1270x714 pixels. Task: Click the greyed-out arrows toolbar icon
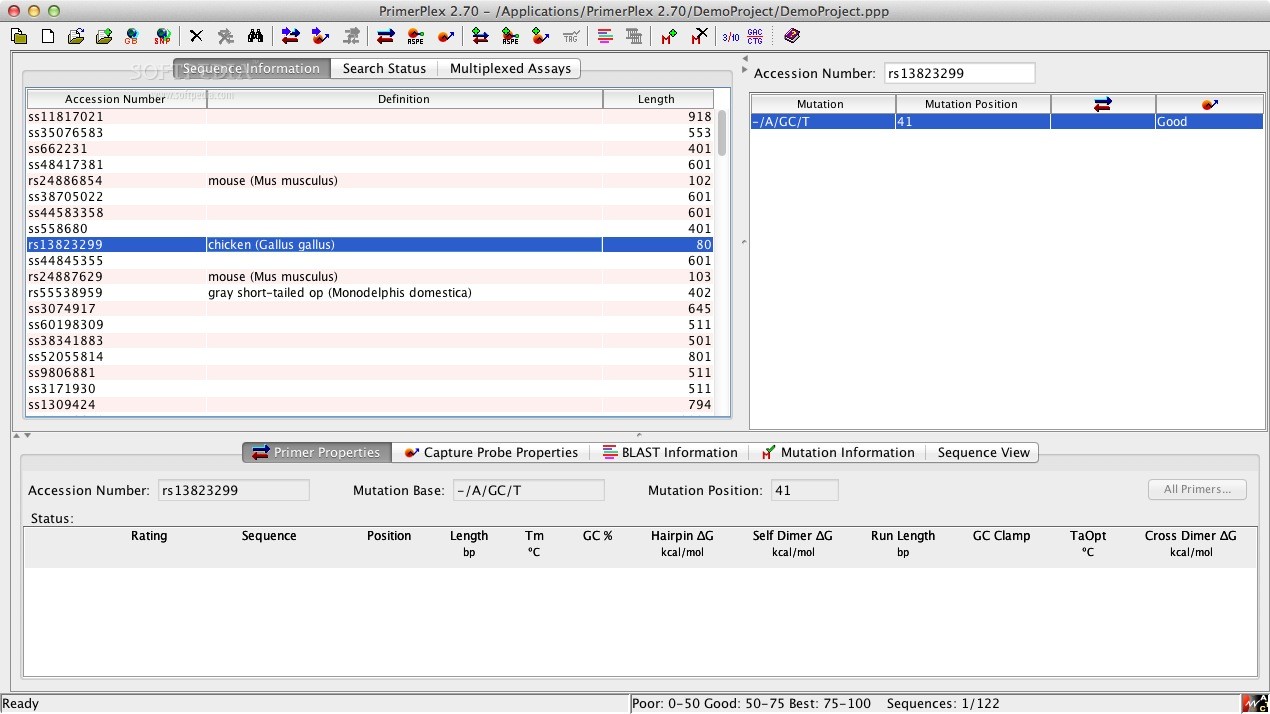351,37
